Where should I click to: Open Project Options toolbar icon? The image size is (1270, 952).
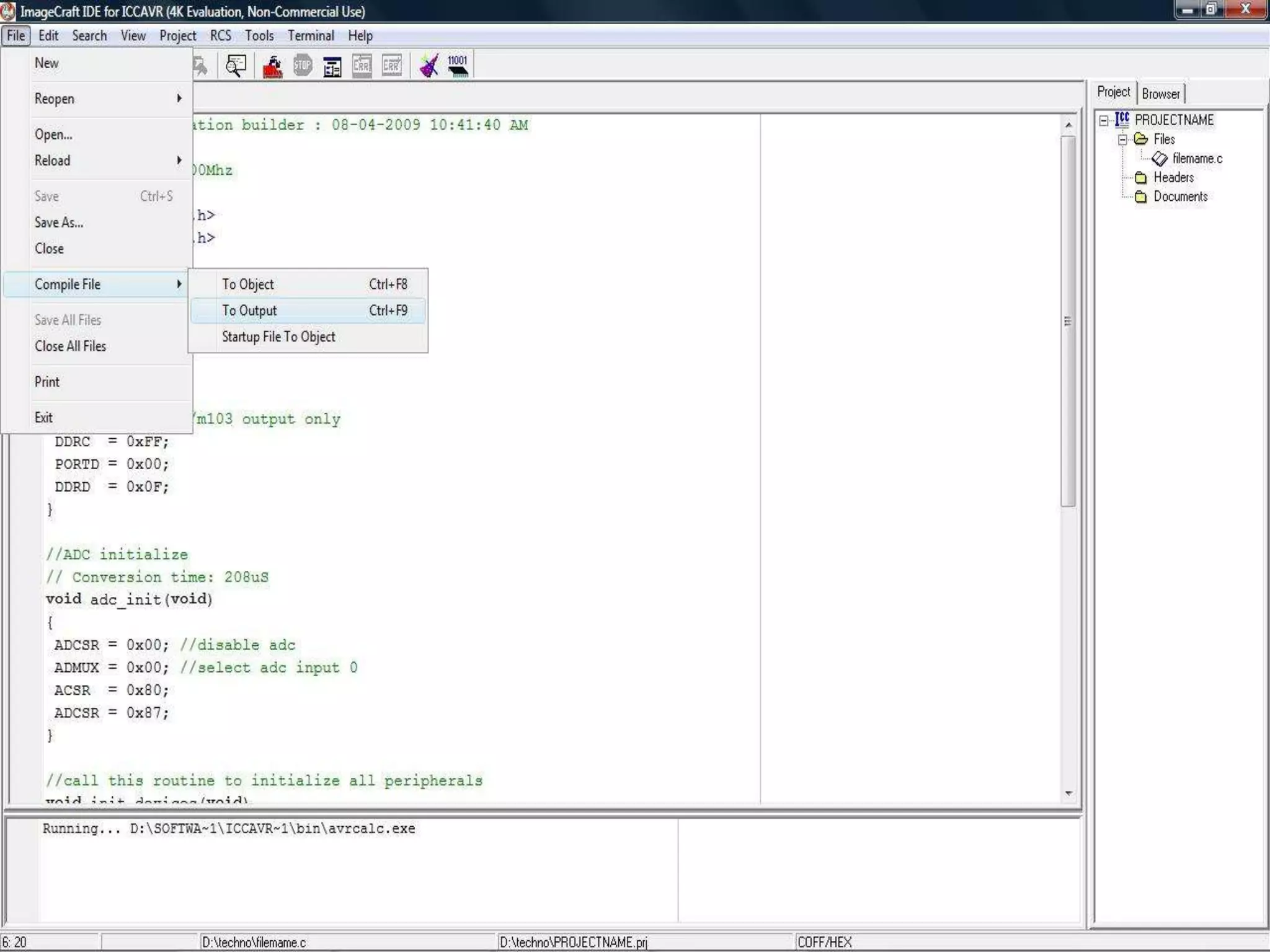click(332, 66)
